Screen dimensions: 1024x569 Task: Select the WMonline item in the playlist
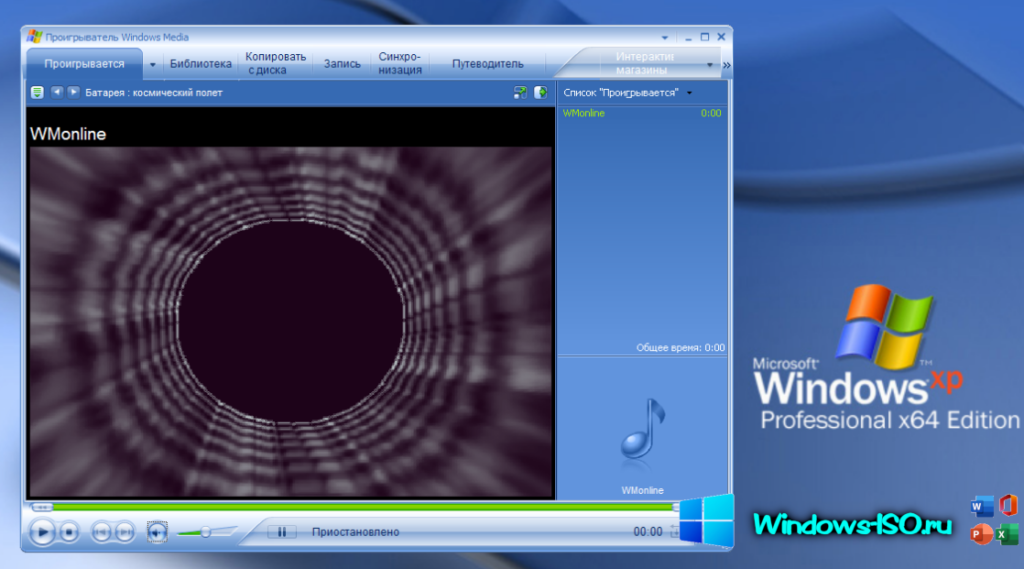click(584, 113)
